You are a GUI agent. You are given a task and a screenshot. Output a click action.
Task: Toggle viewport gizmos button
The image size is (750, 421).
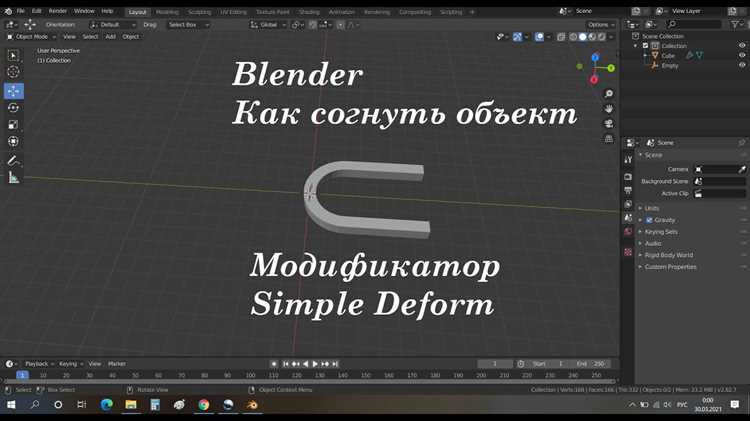(517, 37)
